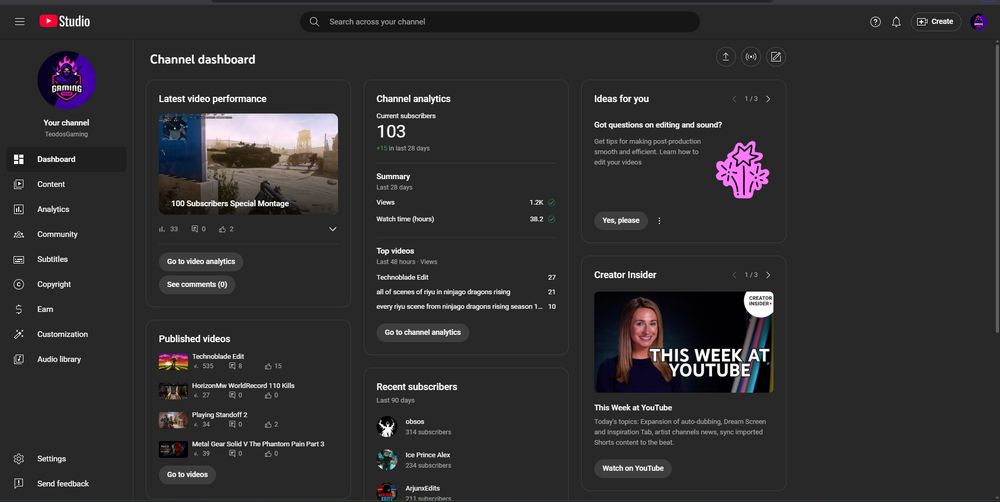This screenshot has width=1000, height=502.
Task: Click the likes thumb icon under latest video
Action: click(x=222, y=229)
